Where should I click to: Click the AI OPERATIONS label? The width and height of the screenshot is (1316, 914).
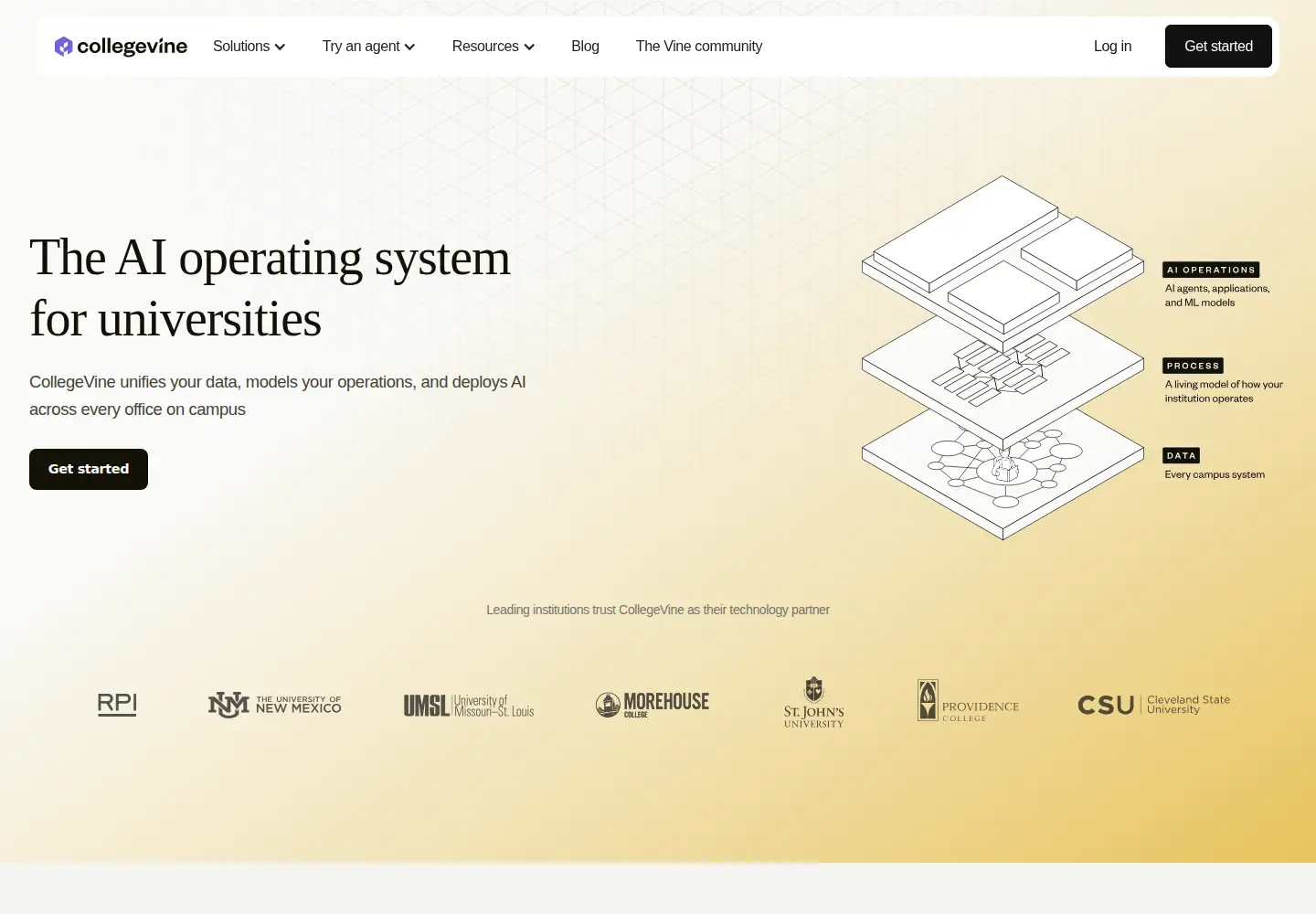(1211, 270)
